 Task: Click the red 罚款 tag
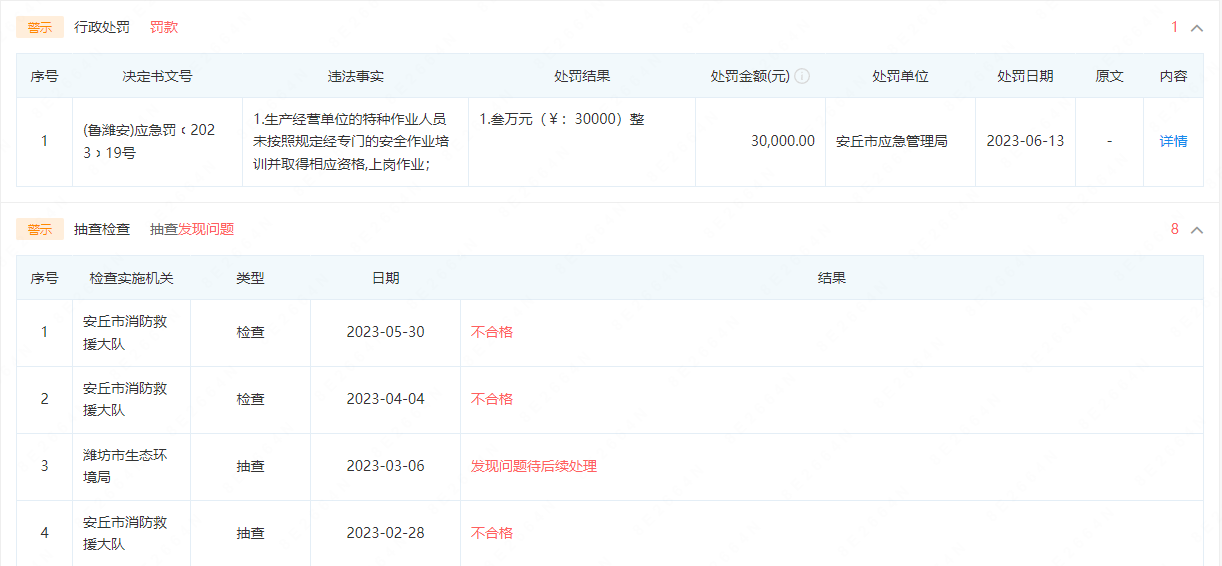(x=164, y=27)
